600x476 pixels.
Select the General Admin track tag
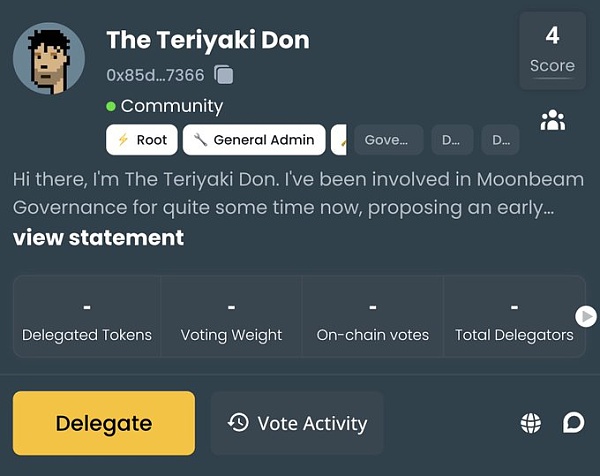tap(254, 140)
